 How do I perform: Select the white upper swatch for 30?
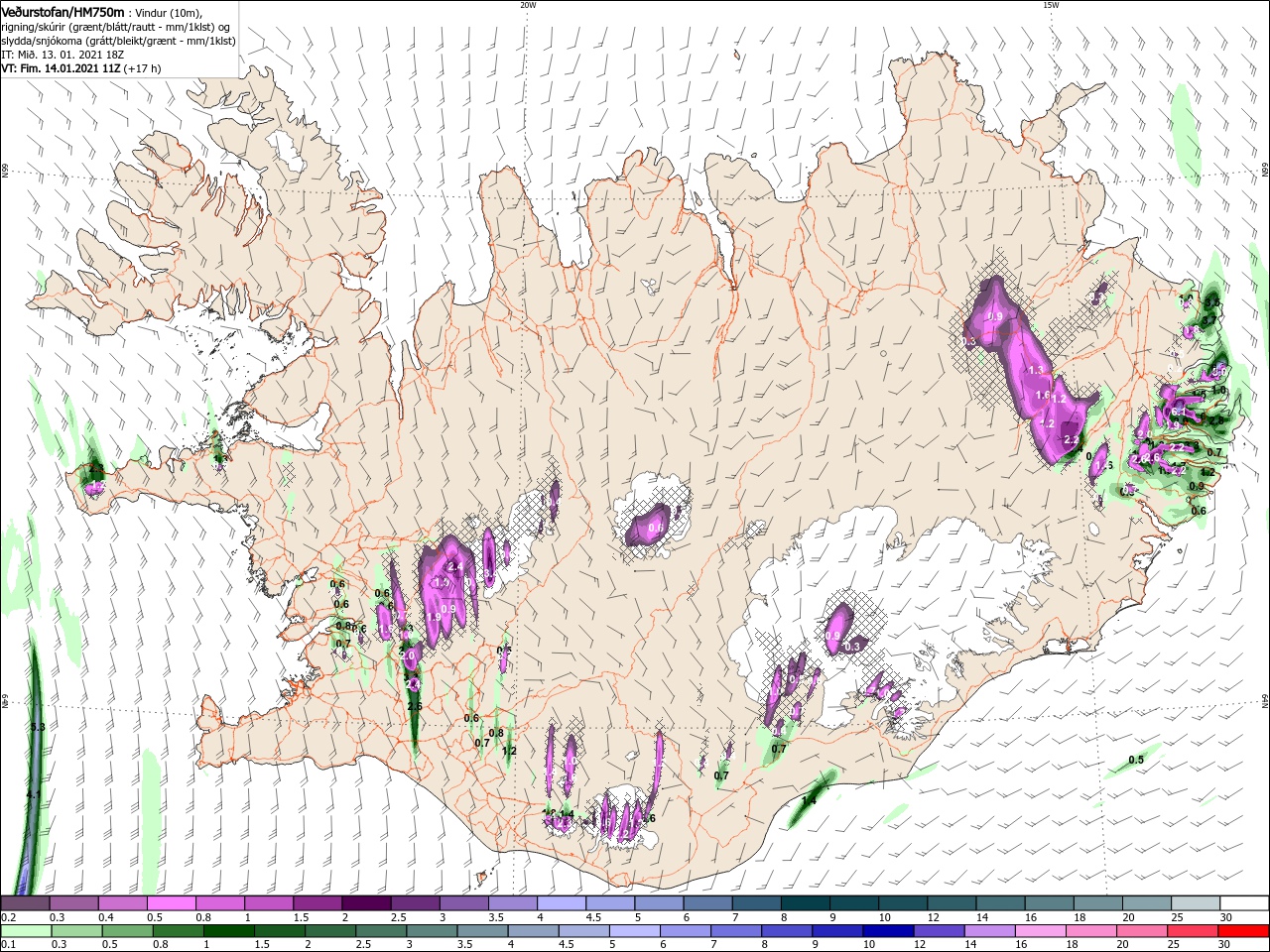[1245, 903]
